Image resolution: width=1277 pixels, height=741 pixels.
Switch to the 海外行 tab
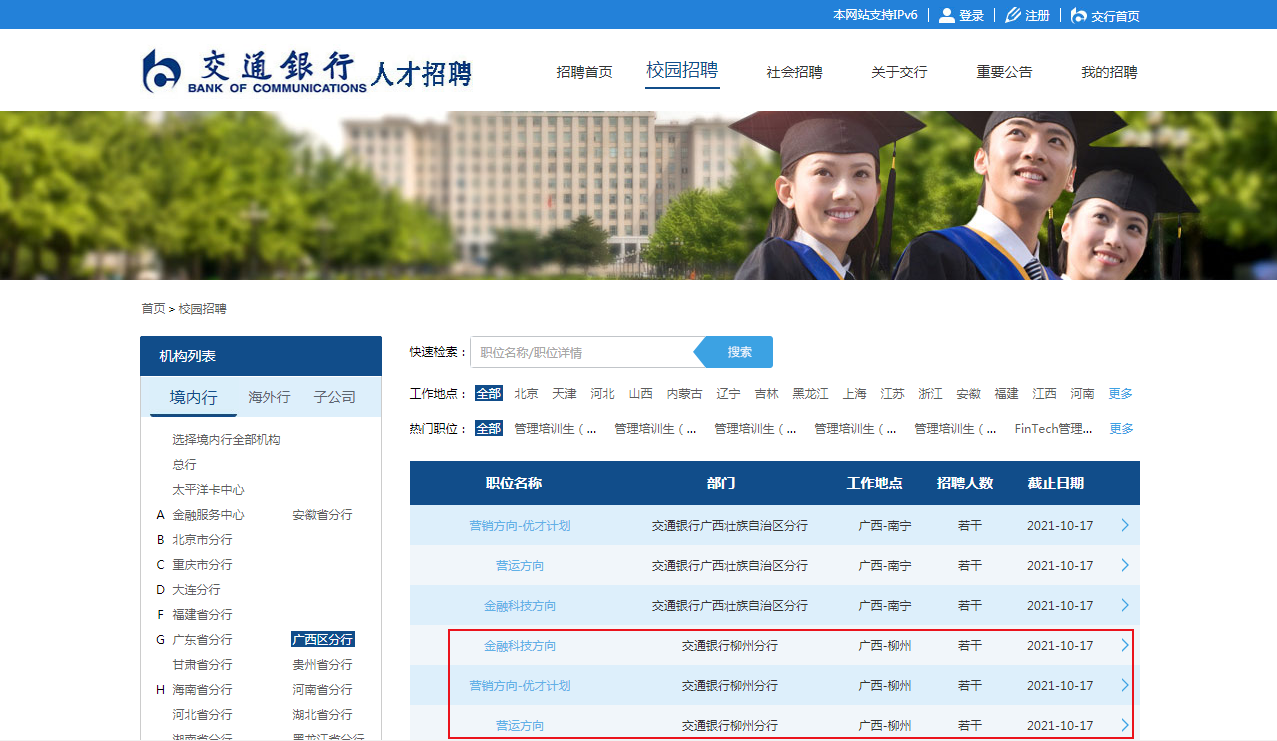click(269, 397)
